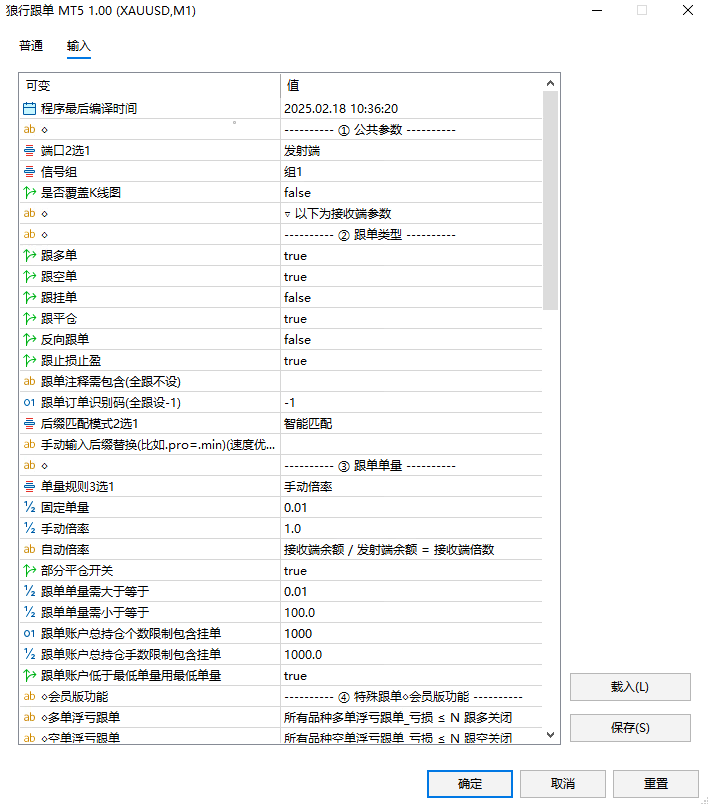Screen dimensions: 708x804
Task: Click the ▿ 以下为接收端参数 value cell
Action: (x=411, y=214)
